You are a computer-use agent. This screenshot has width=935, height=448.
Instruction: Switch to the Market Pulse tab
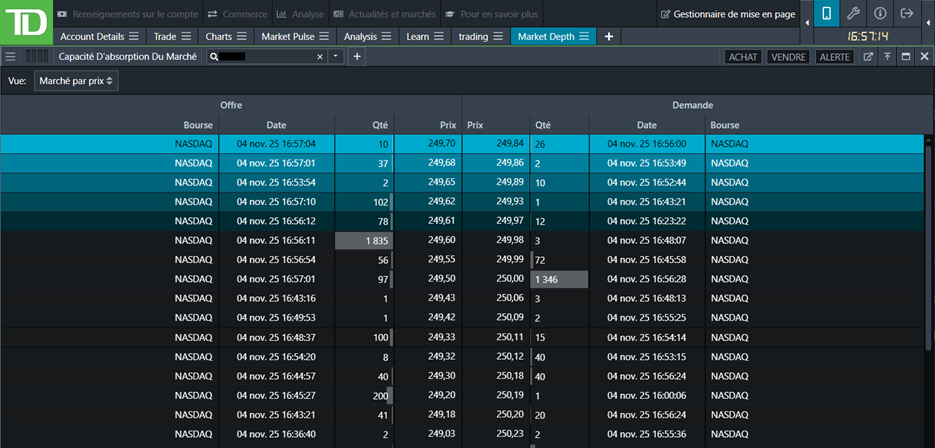[x=285, y=36]
